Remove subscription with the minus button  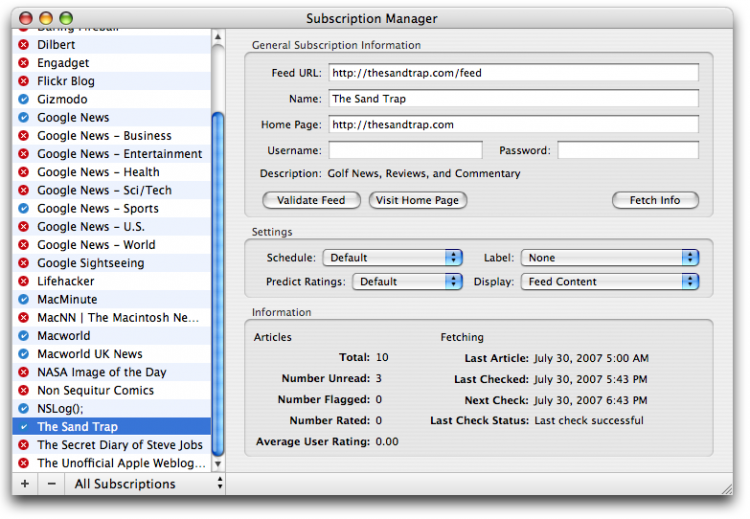click(51, 484)
